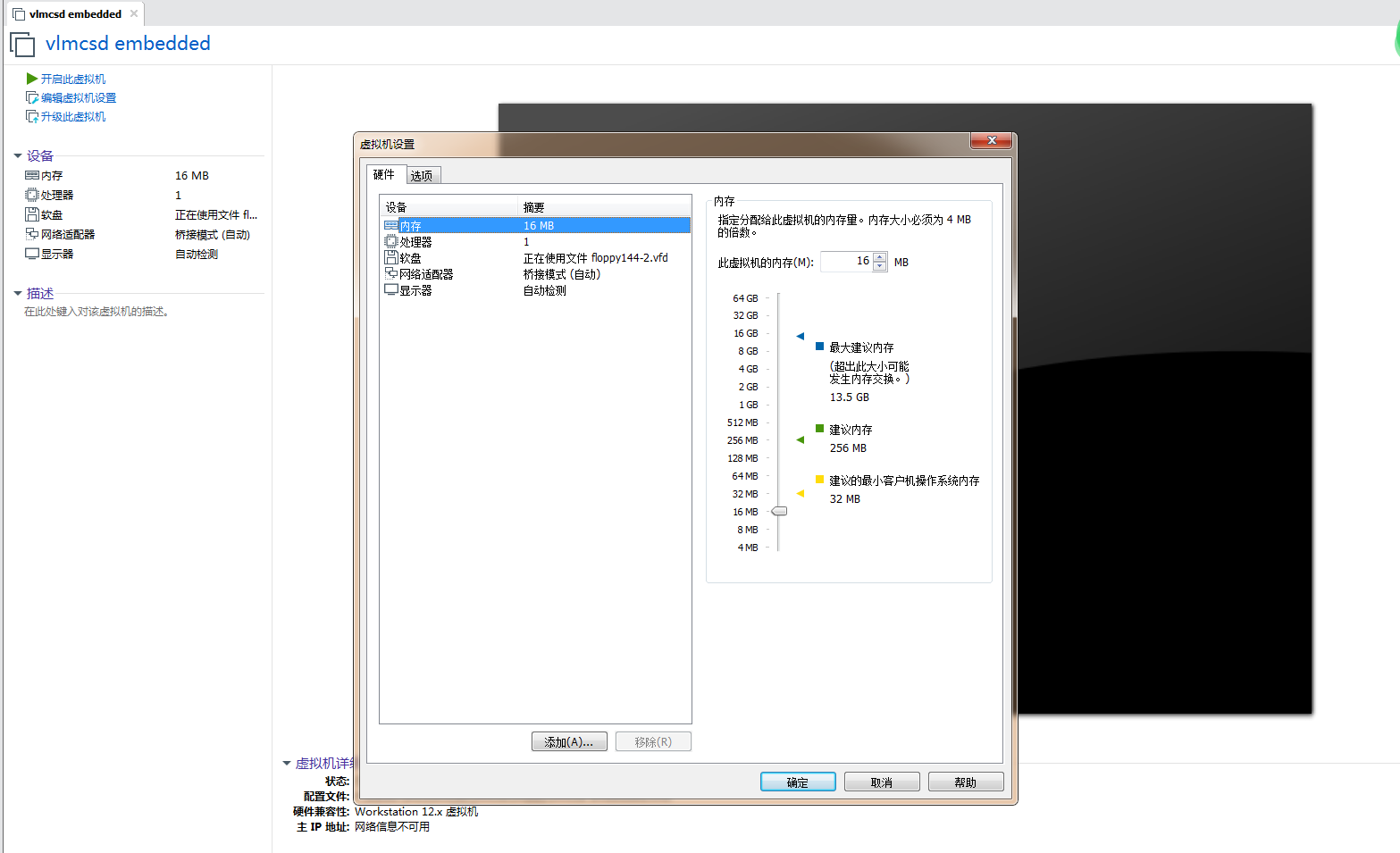1400x853 pixels.
Task: Select the vlmcsd embedded document tab
Action: pos(75,13)
